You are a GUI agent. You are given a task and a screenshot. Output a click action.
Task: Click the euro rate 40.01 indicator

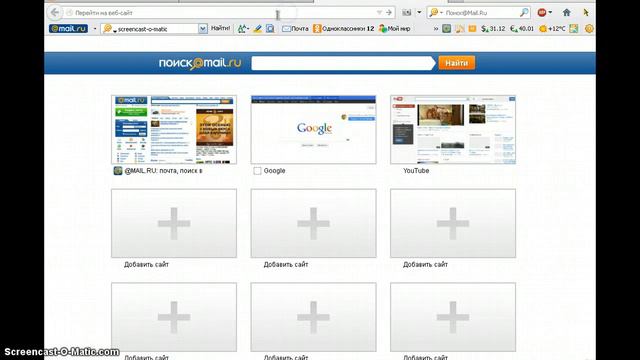coord(522,29)
